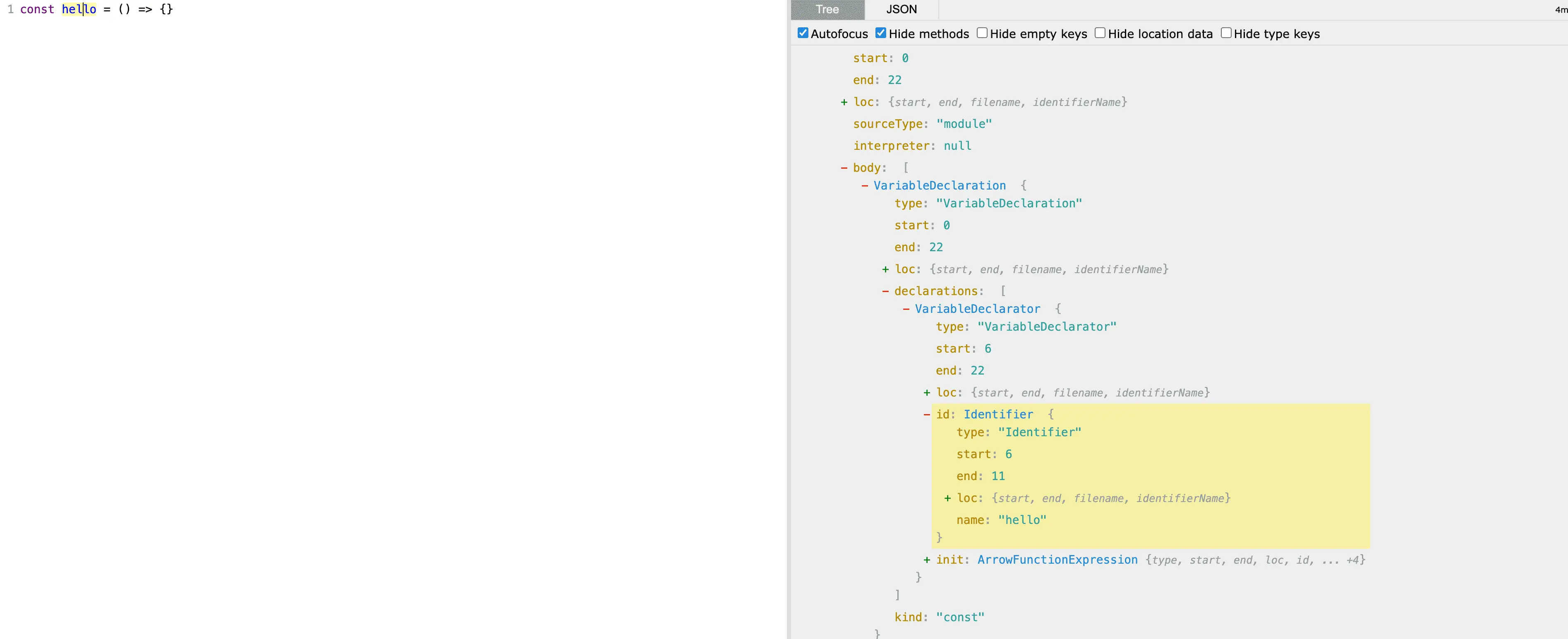The height and width of the screenshot is (639, 1568).
Task: Click the sourceType key in tree
Action: 887,124
